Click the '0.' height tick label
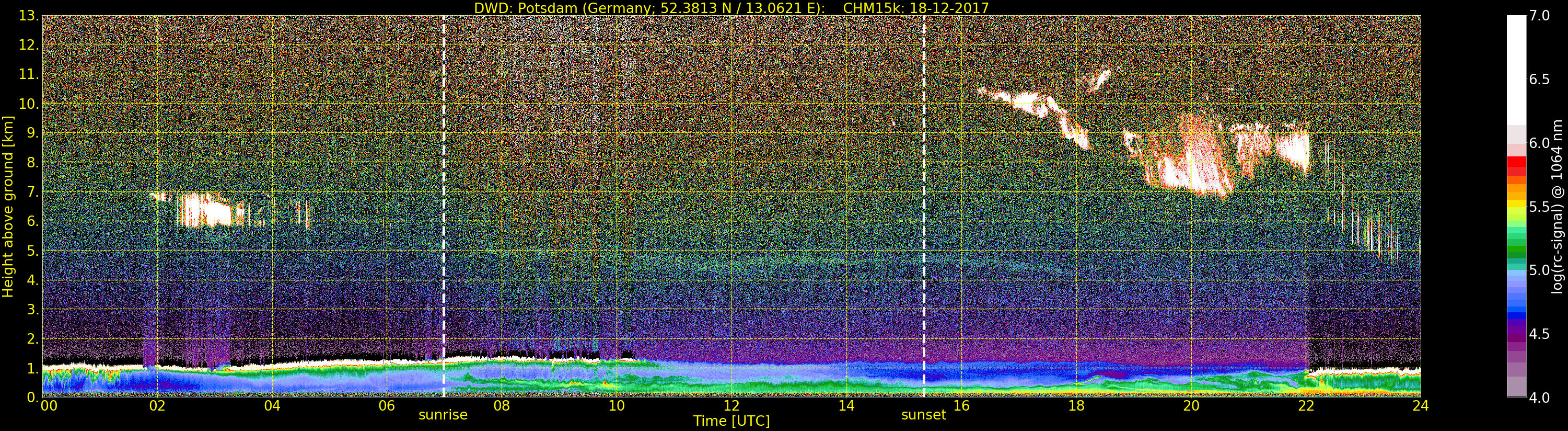 33,398
